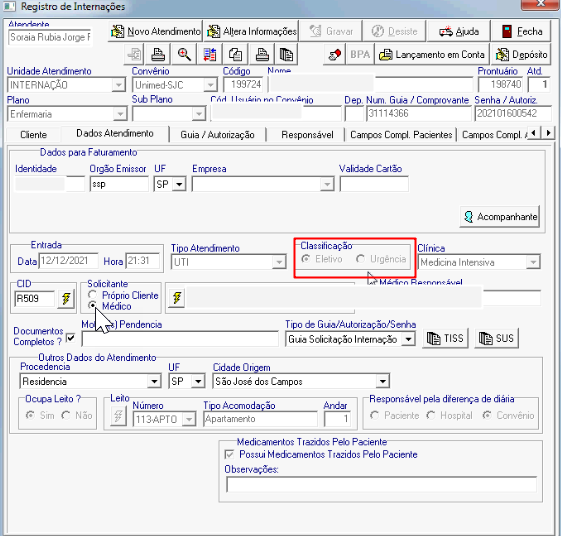Open Campos Compl. Pacientes tab
This screenshot has width=561, height=536.
click(x=401, y=135)
